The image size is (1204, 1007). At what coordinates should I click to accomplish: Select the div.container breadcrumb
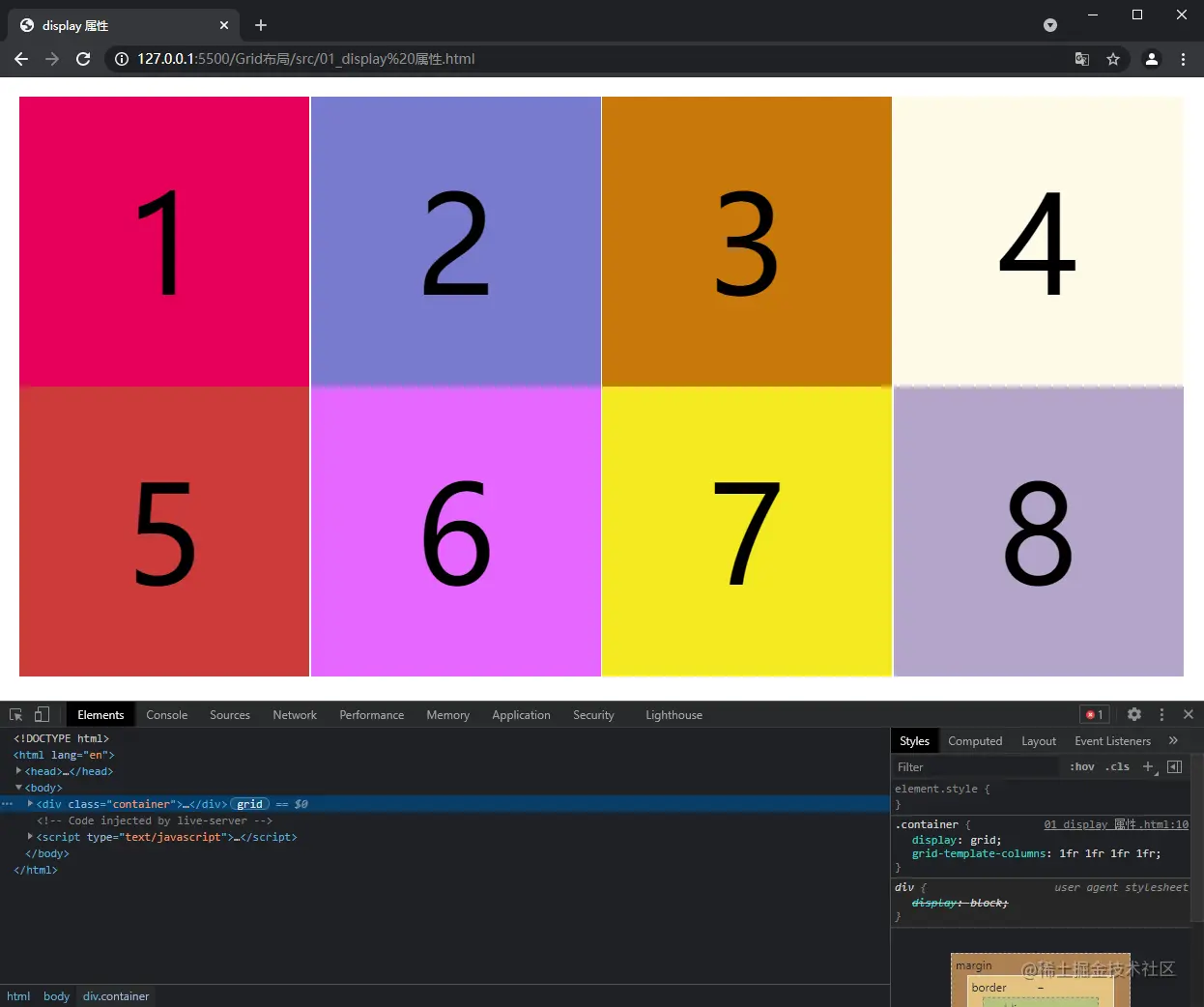[x=116, y=996]
